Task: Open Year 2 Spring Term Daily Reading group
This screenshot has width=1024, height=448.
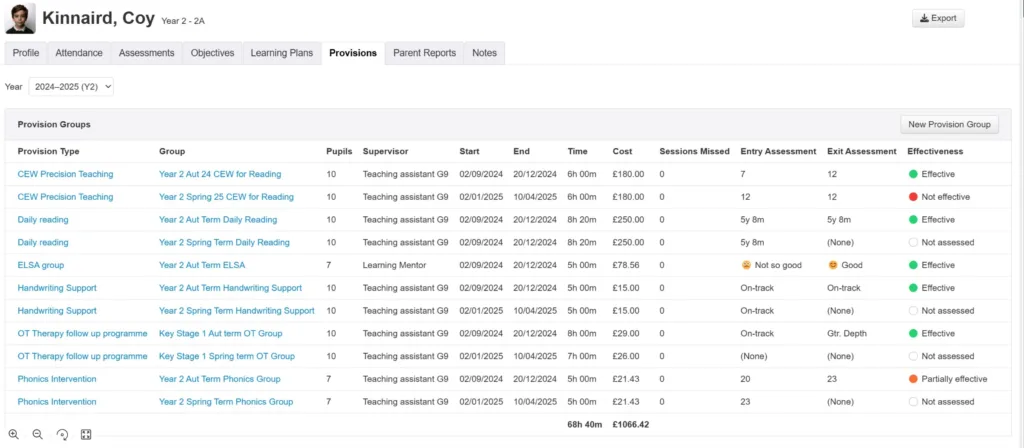Action: 224,242
